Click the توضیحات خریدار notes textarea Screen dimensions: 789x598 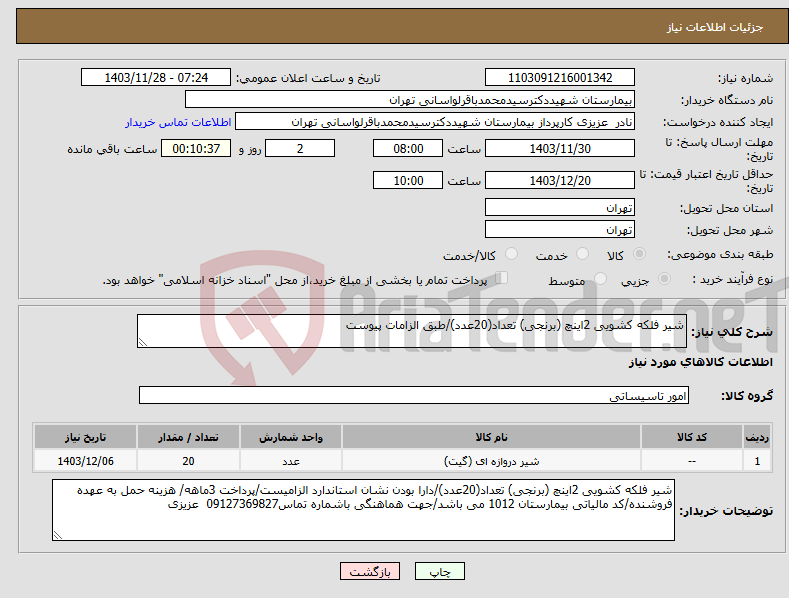point(363,510)
